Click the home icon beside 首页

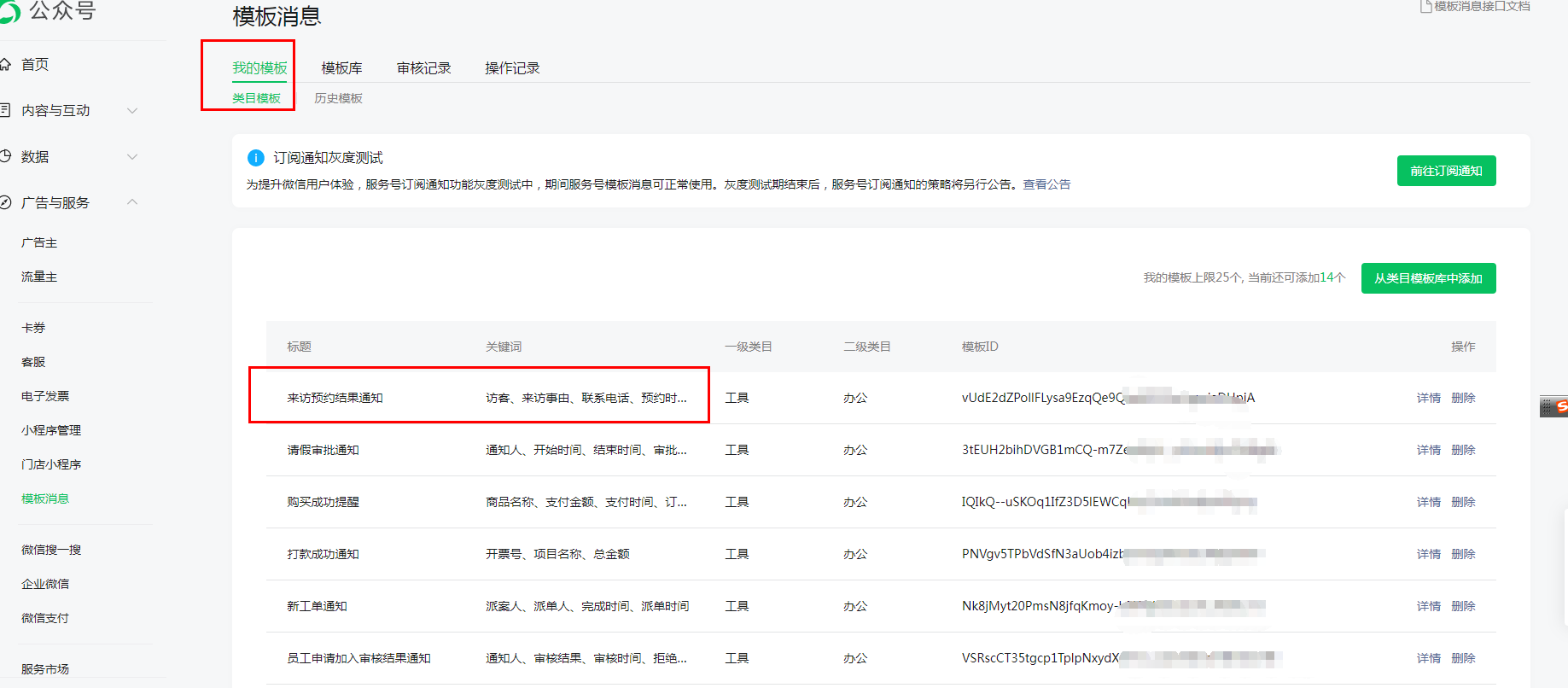[5, 64]
